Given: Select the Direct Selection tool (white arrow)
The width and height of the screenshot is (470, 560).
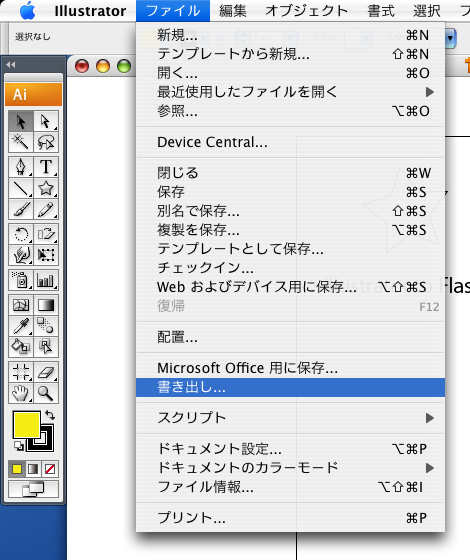Looking at the screenshot, I should point(46,121).
